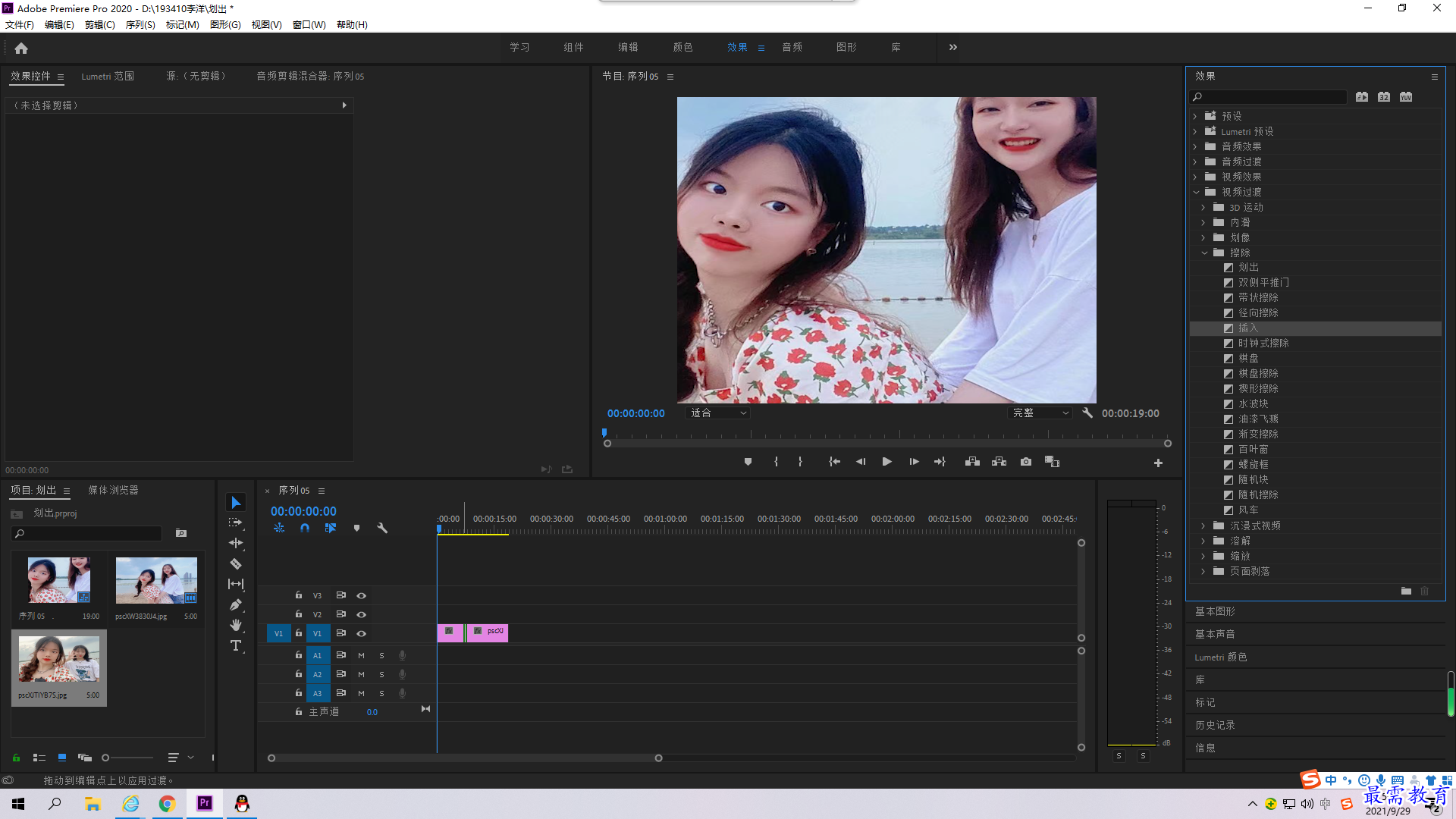The width and height of the screenshot is (1456, 819).
Task: Open Premiere Pro in the taskbar
Action: pos(205,803)
